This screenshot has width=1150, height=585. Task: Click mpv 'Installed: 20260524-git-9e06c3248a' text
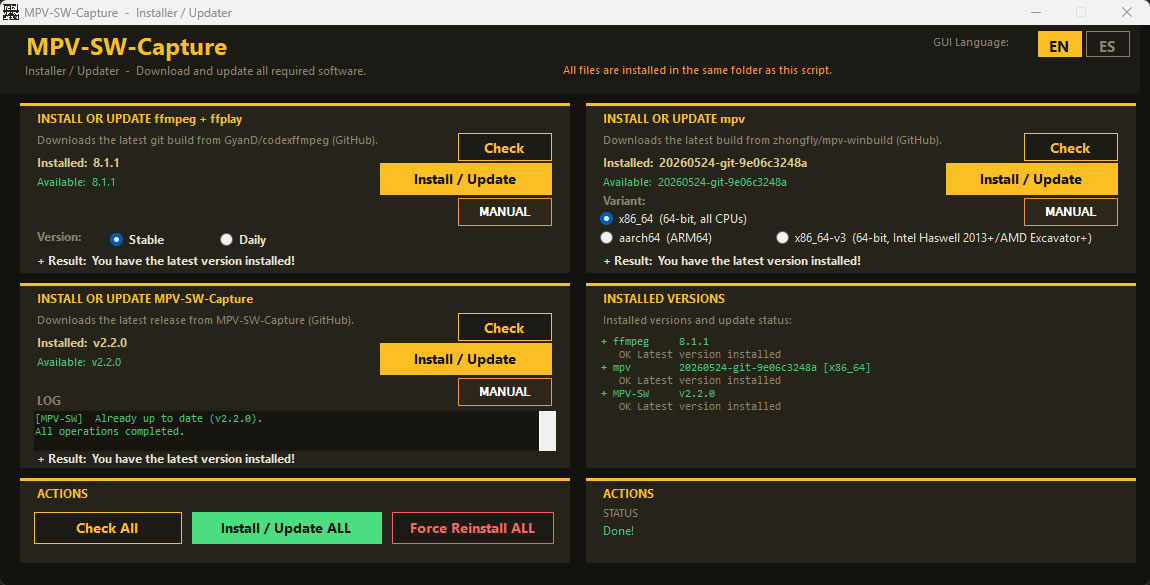click(x=705, y=163)
